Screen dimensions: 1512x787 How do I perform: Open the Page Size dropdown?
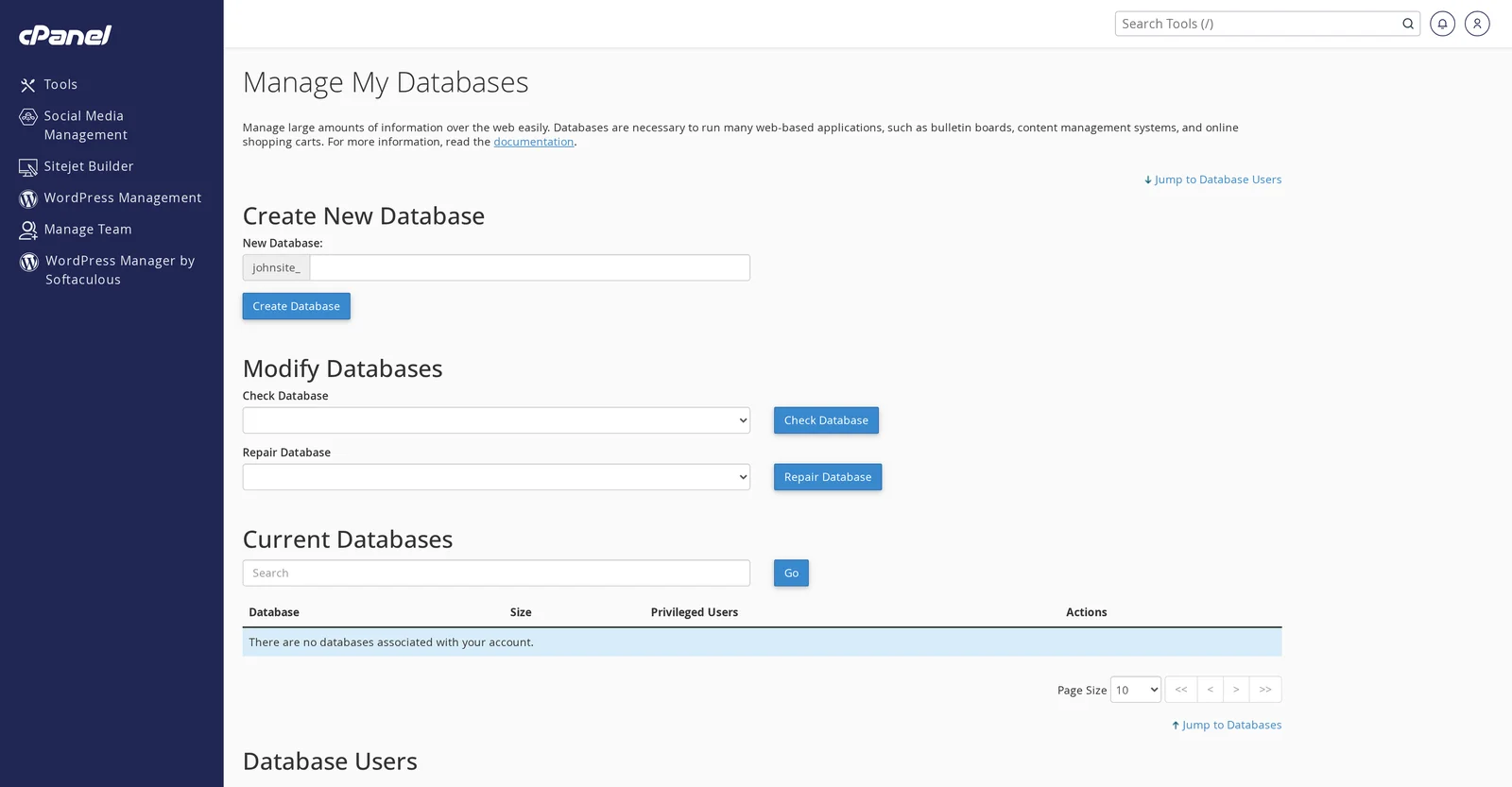[x=1136, y=690]
